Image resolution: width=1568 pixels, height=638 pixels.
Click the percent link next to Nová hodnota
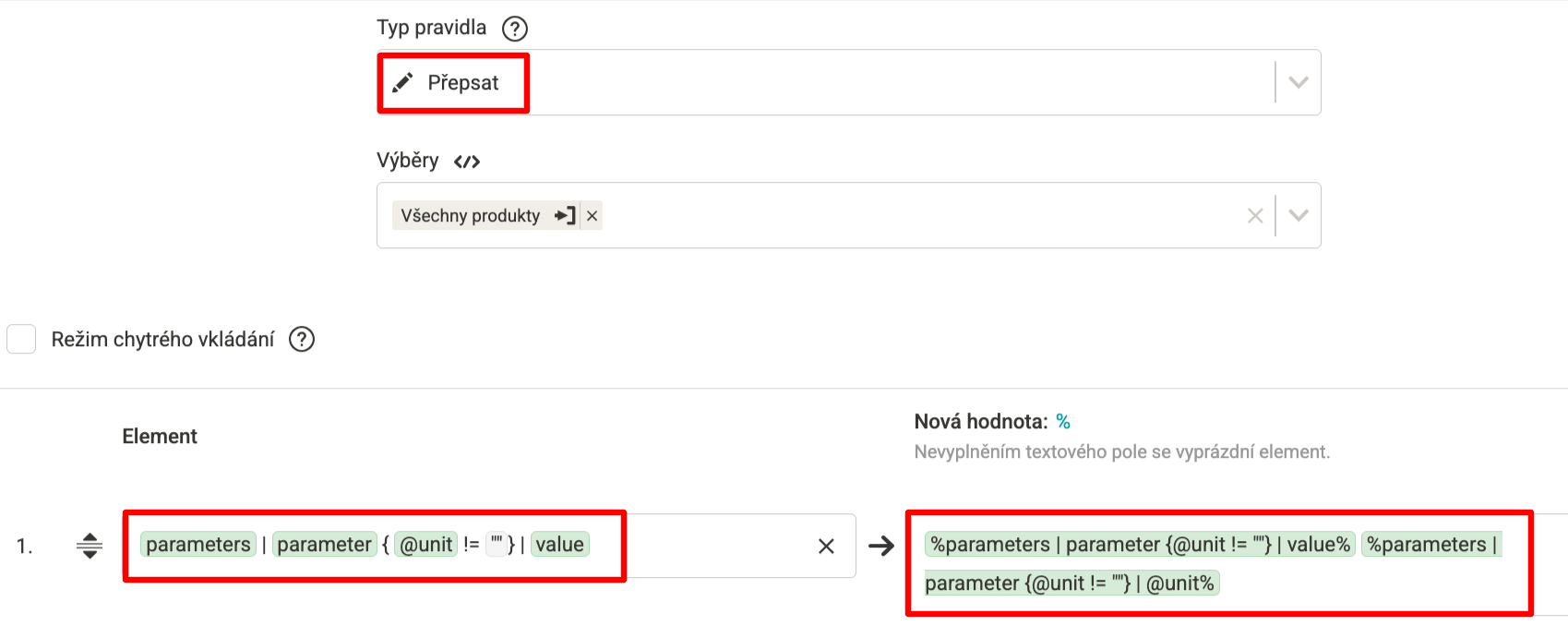tap(1063, 422)
